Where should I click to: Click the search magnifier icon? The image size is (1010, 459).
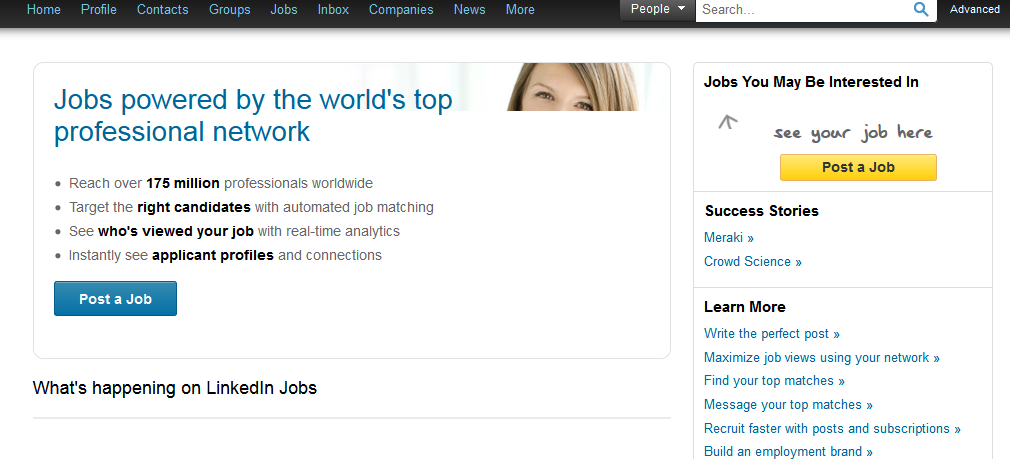921,10
